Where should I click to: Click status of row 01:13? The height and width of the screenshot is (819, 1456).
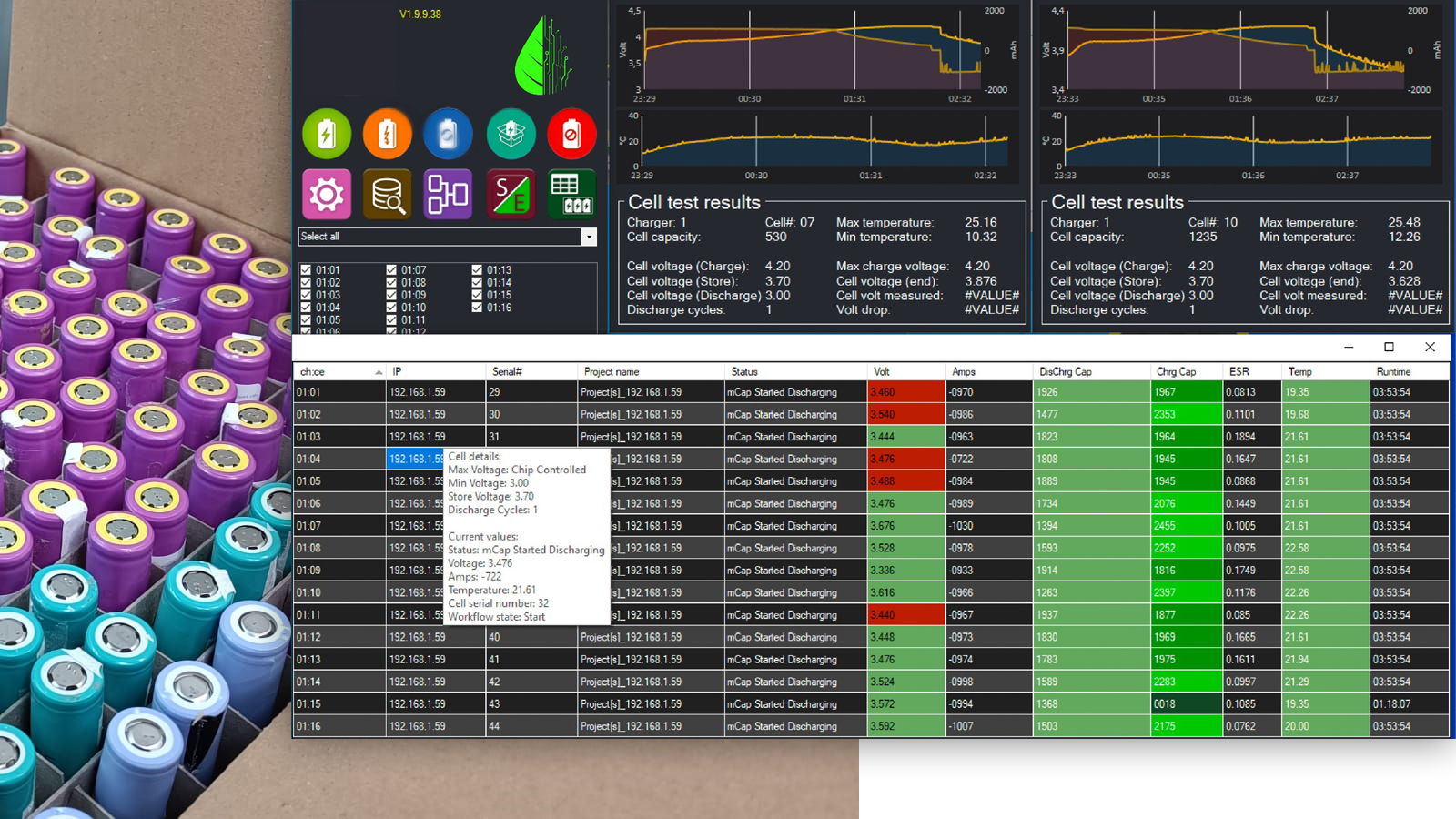(796, 660)
